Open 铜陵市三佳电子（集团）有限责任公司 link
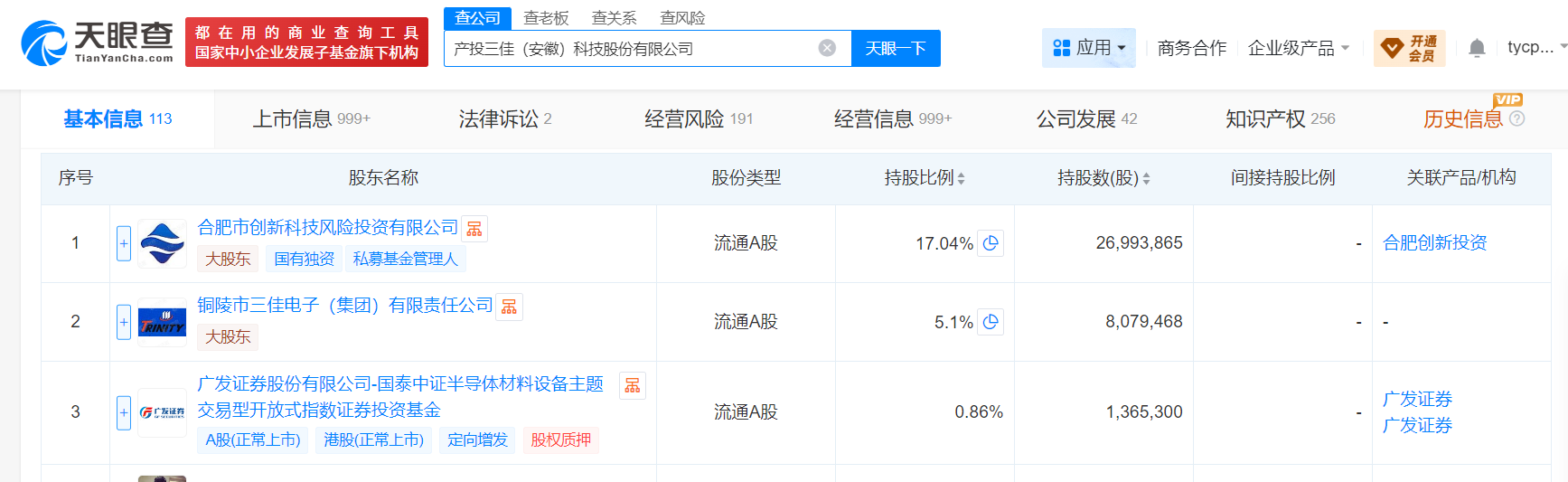 click(345, 306)
